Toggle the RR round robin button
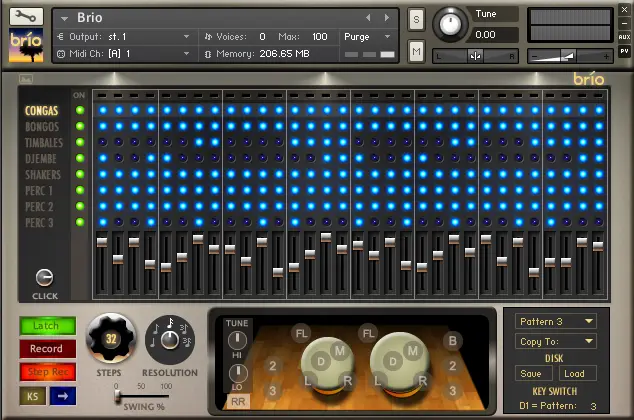The image size is (634, 420). click(238, 402)
